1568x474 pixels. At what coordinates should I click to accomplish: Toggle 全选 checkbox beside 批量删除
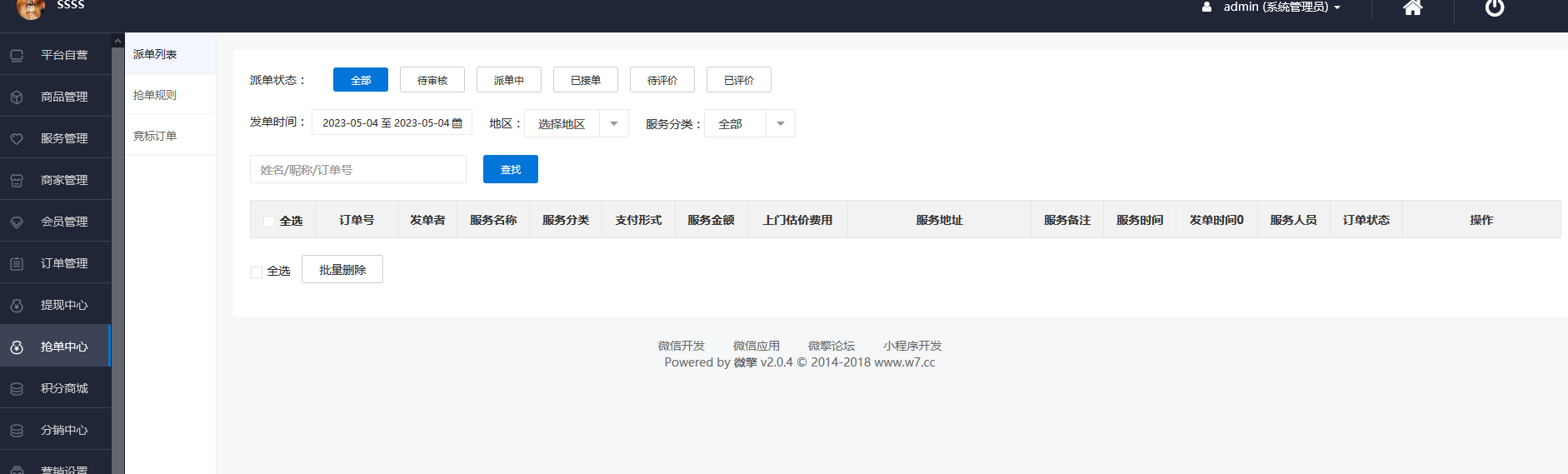point(257,272)
